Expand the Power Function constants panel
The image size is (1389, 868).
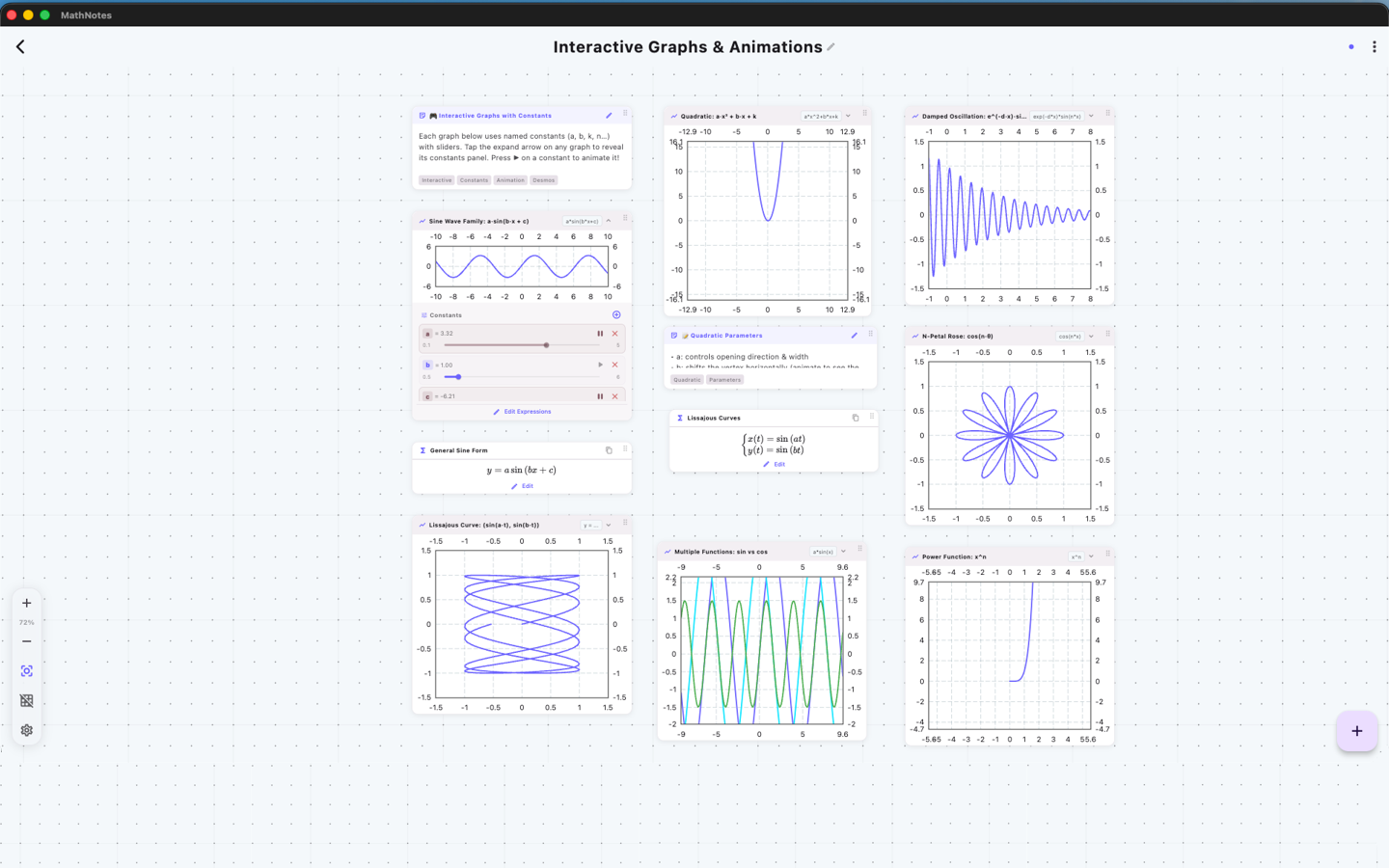coord(1091,556)
